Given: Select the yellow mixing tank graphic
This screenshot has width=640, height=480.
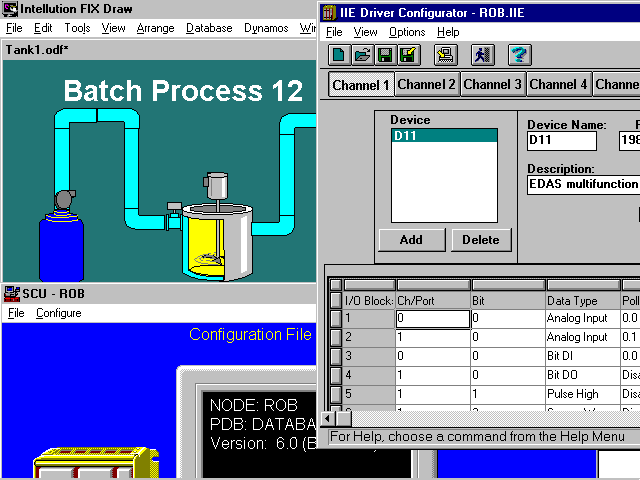Looking at the screenshot, I should pyautogui.click(x=217, y=243).
